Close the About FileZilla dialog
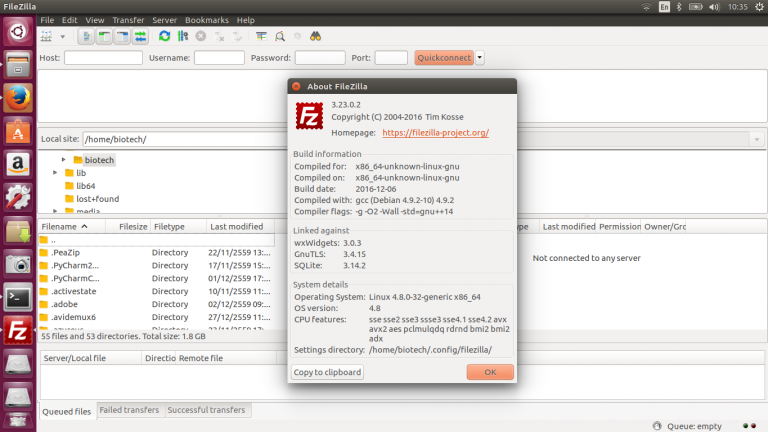Screen dimensions: 768x432 296,87
